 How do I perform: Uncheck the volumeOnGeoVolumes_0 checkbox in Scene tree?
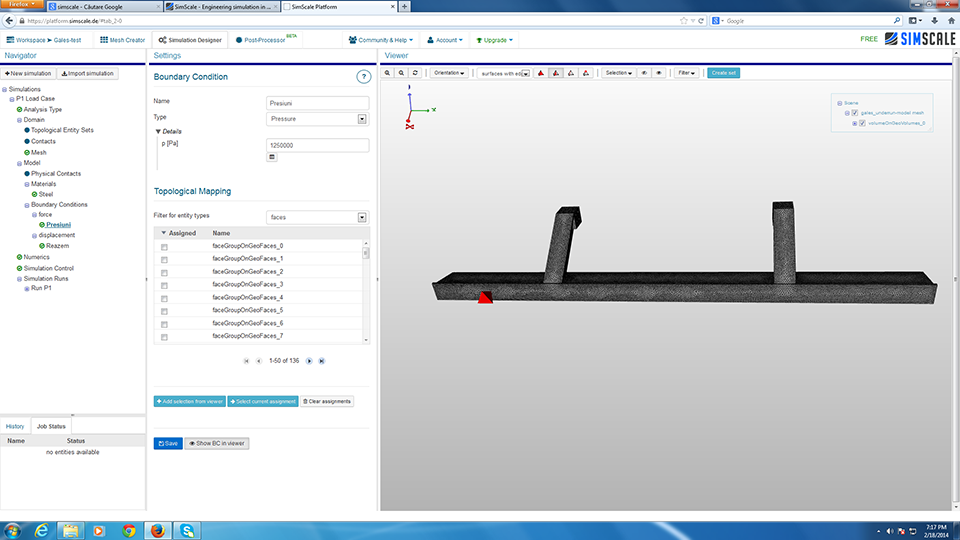click(862, 123)
